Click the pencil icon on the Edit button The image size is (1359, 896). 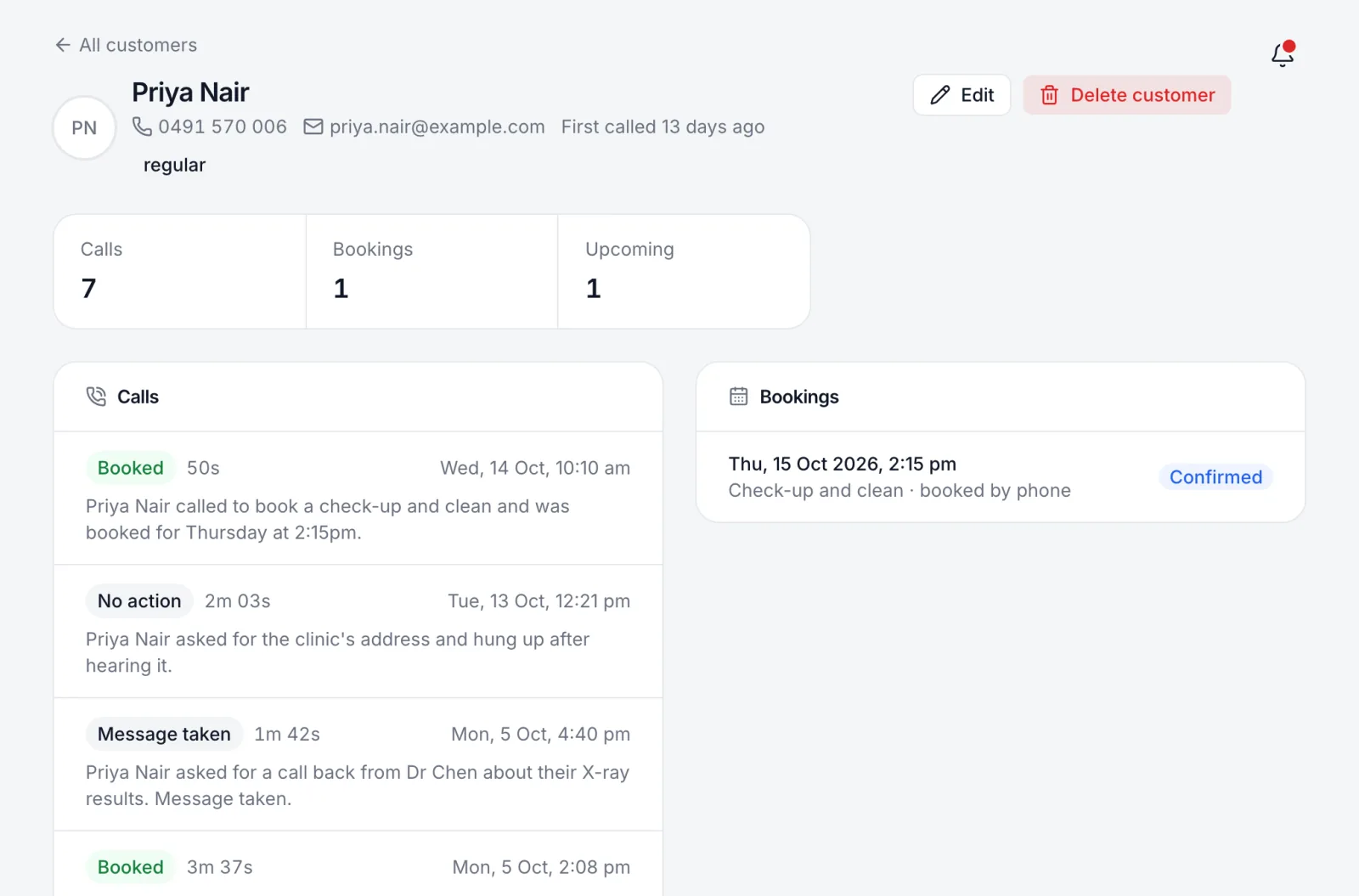tap(939, 95)
